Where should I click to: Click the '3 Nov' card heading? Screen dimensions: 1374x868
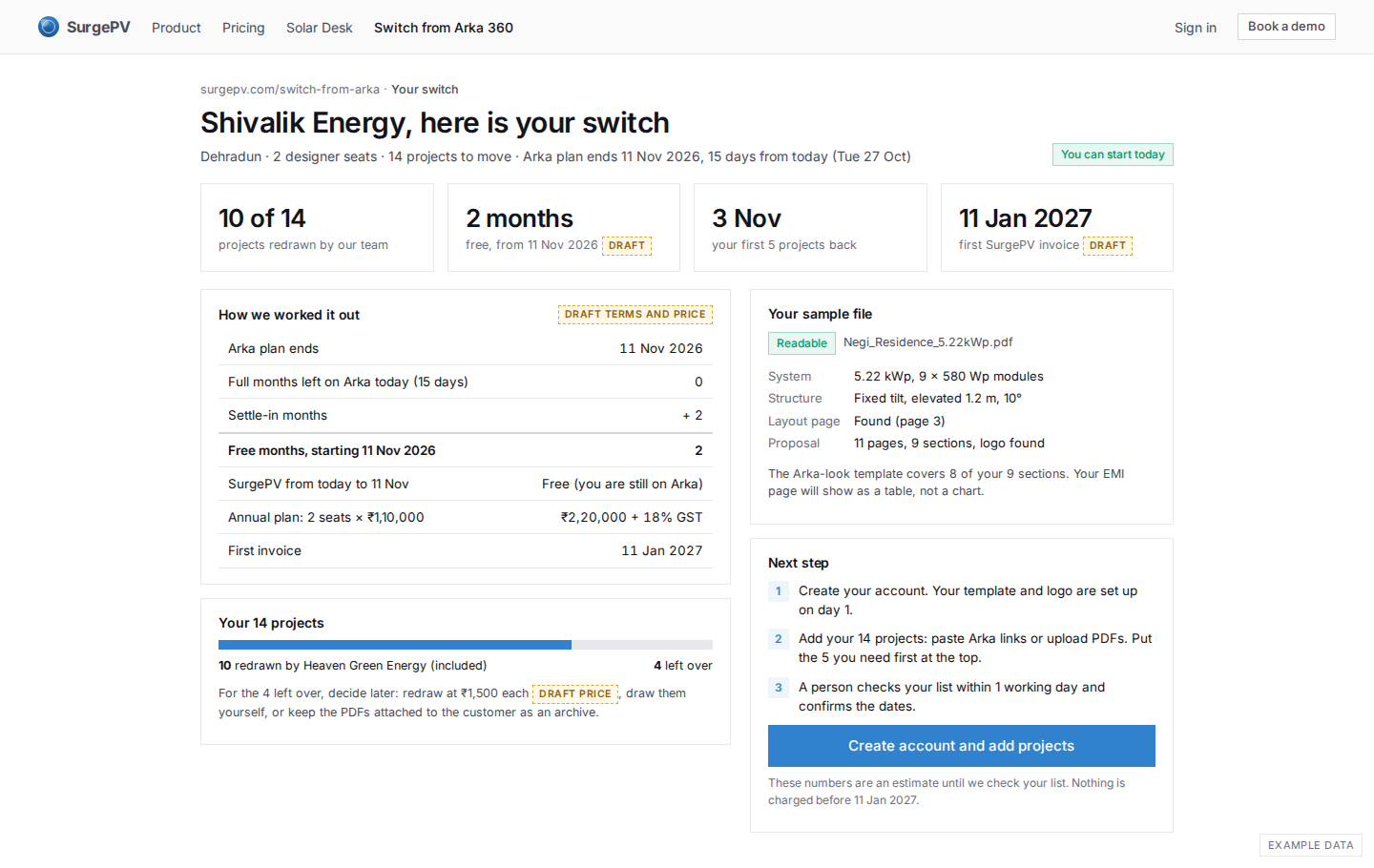(x=747, y=218)
